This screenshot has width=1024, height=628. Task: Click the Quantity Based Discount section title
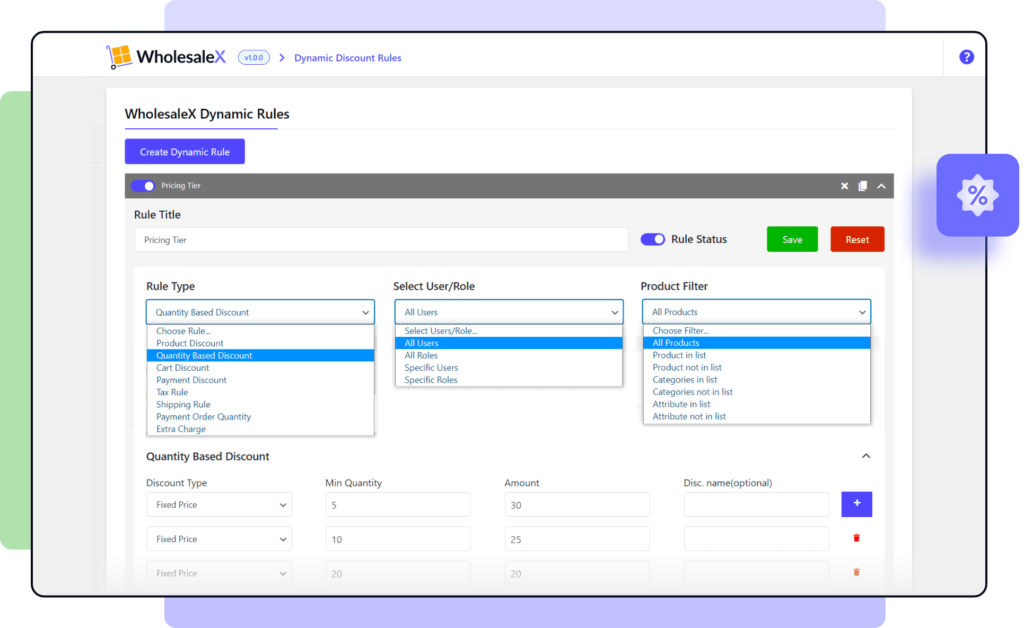208,456
